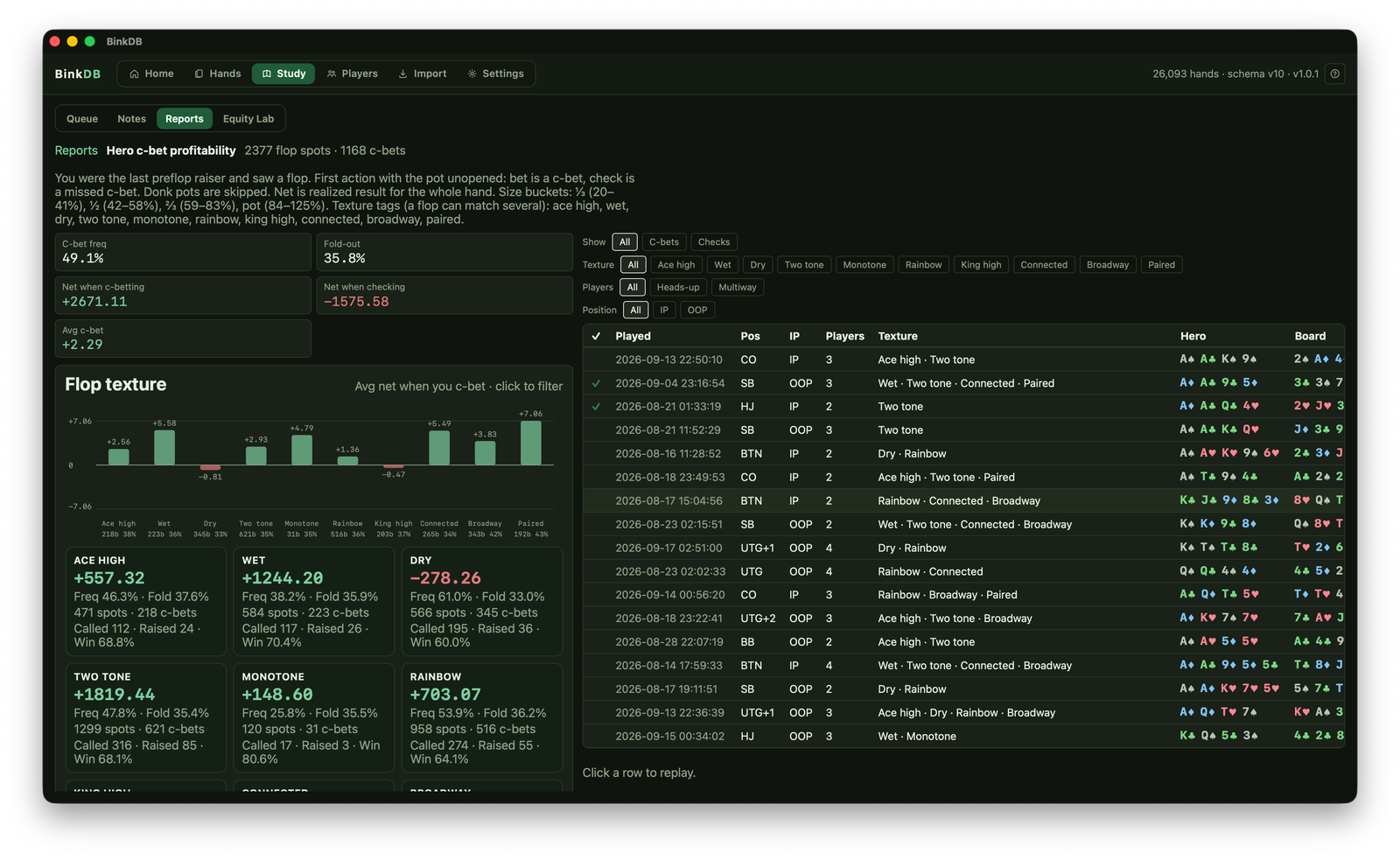Viewport: 1400px width, 860px height.
Task: Open the DRY texture card
Action: click(x=482, y=602)
